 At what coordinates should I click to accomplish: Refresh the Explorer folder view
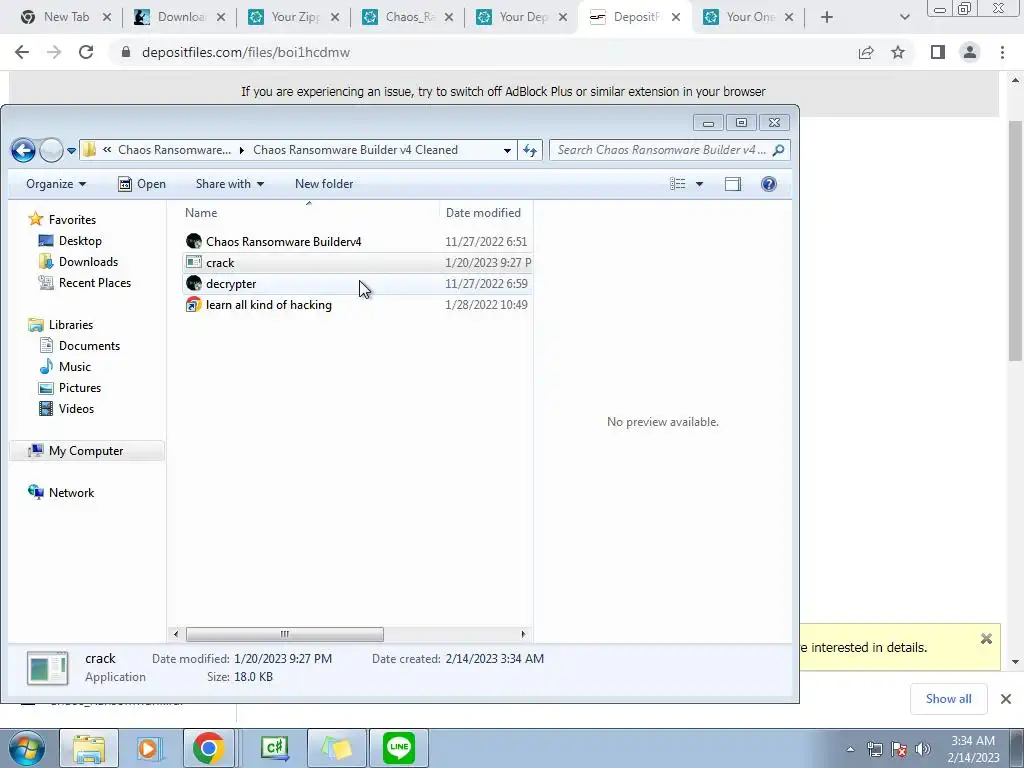pyautogui.click(x=530, y=150)
